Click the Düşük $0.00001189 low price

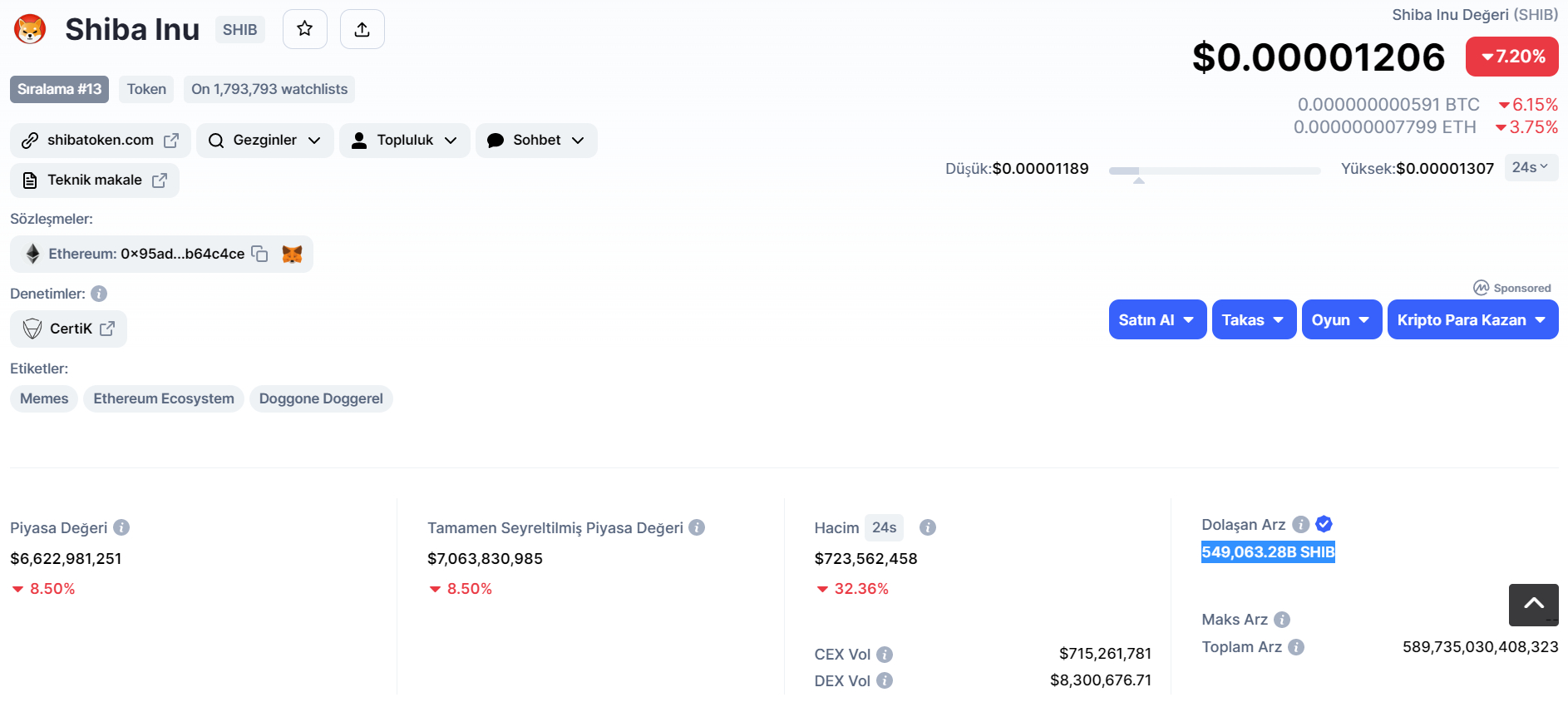(1017, 169)
